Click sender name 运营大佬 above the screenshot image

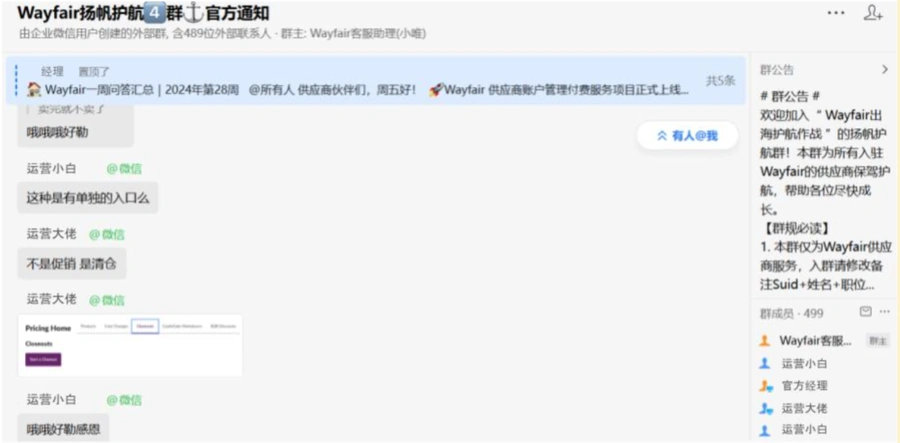click(51, 299)
